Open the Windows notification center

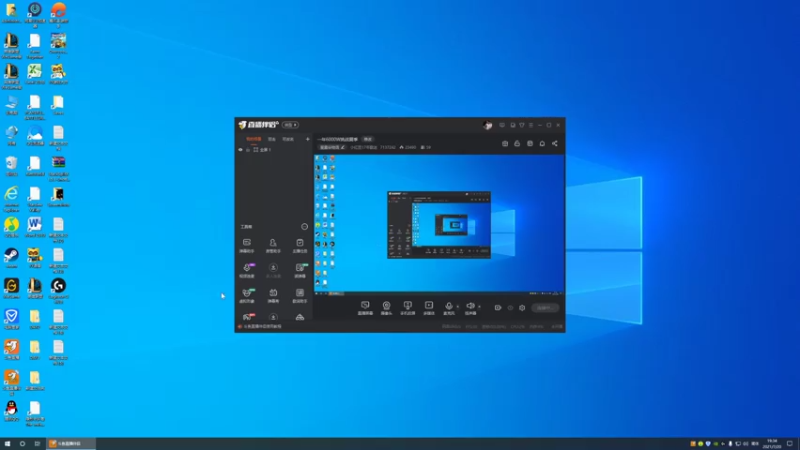click(x=790, y=444)
